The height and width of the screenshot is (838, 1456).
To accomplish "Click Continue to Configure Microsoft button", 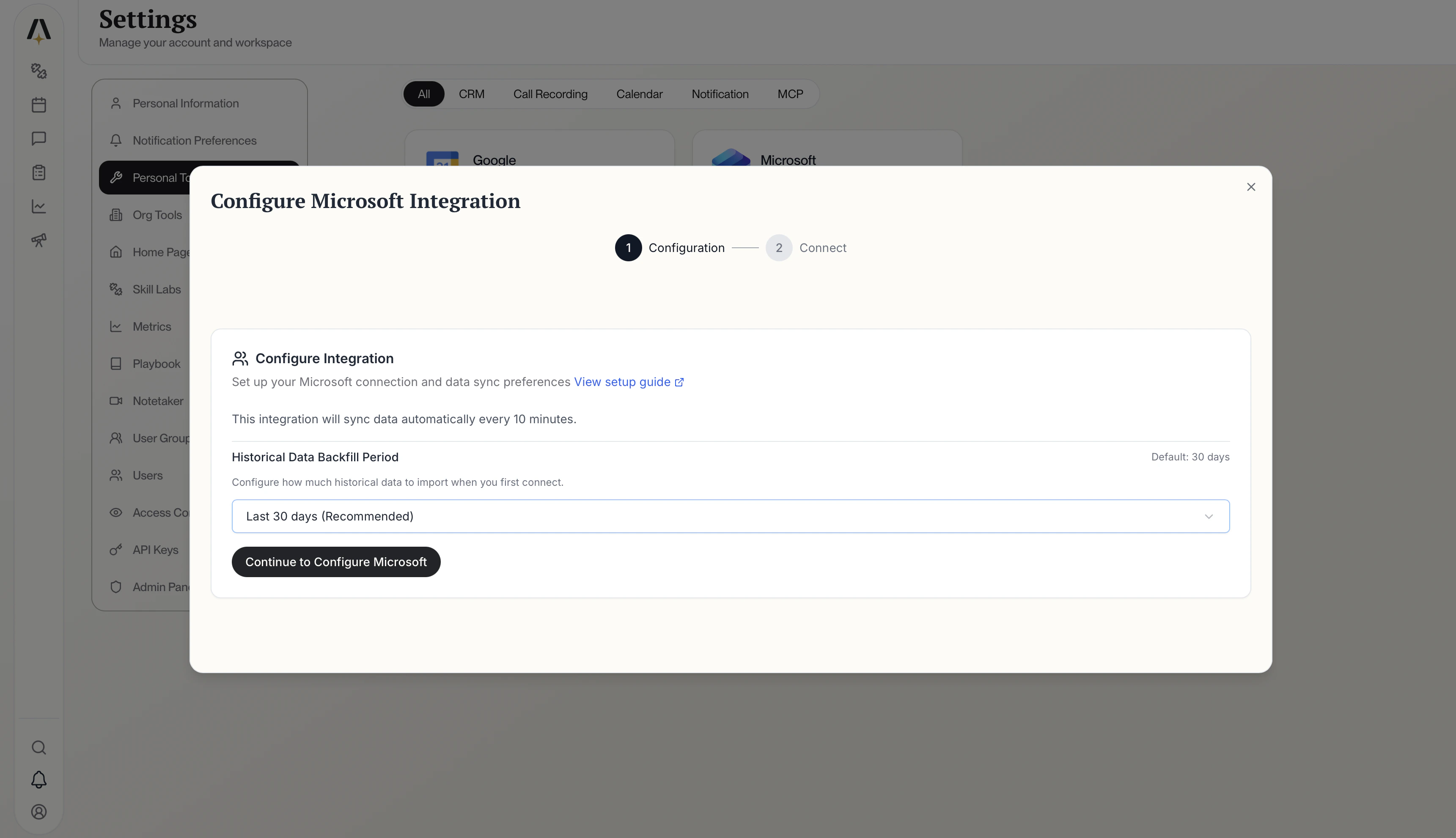I will click(335, 562).
